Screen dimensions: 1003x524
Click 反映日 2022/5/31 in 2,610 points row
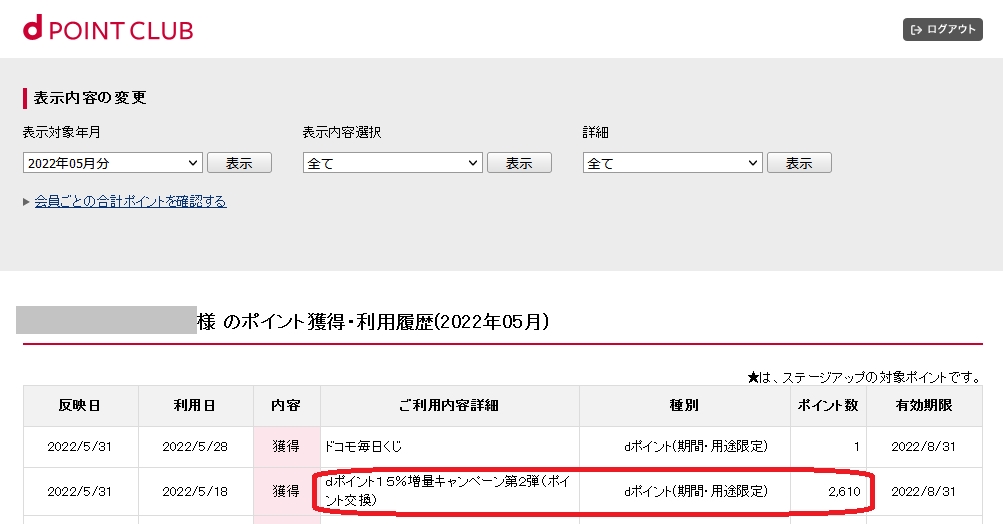pos(81,491)
